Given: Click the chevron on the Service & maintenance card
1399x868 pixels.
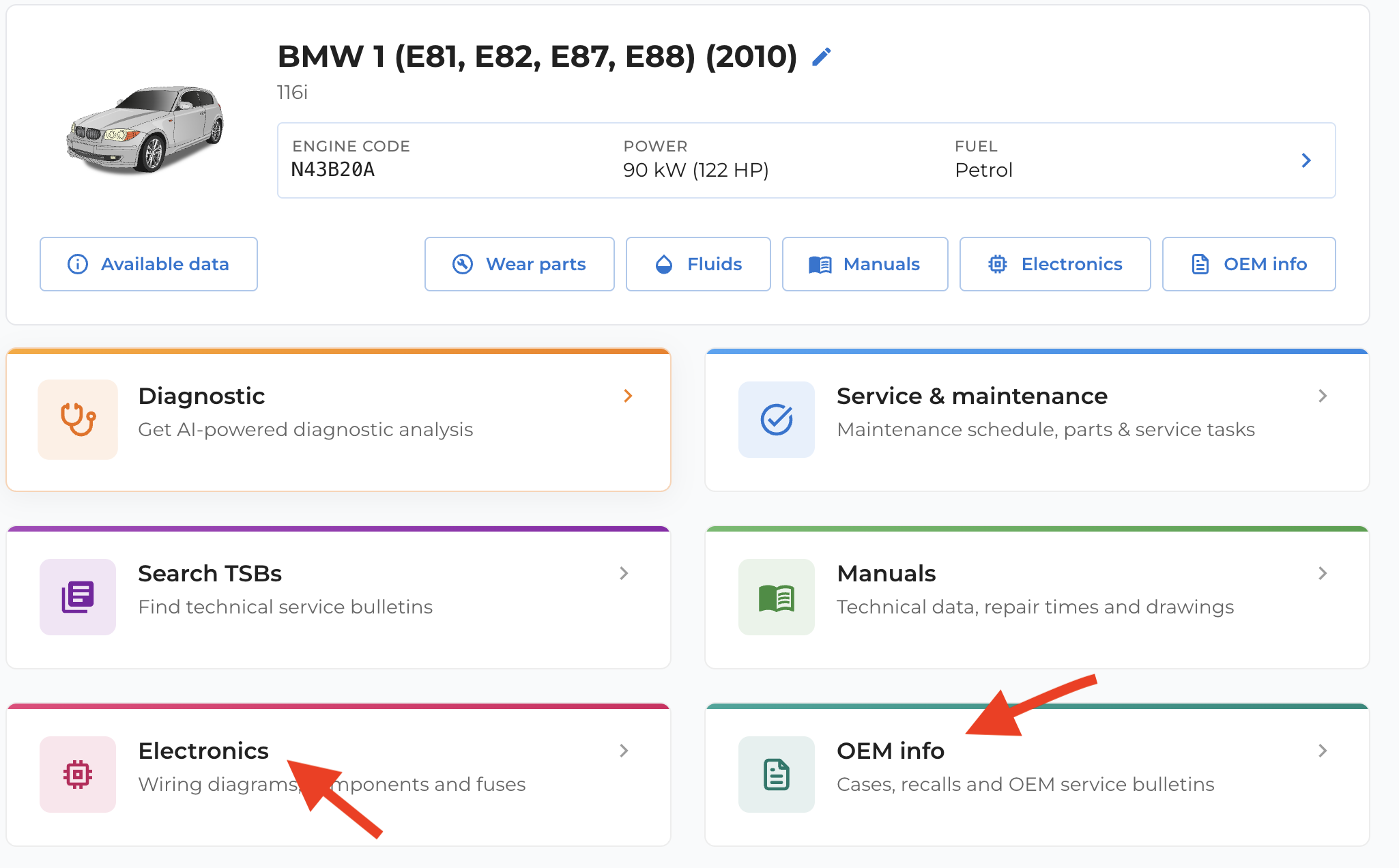Looking at the screenshot, I should [1323, 396].
